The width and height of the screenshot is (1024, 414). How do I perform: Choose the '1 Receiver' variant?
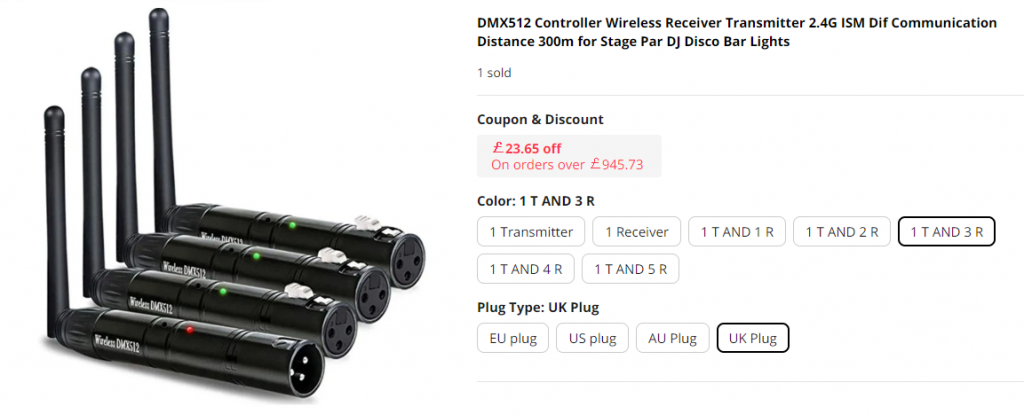click(636, 232)
